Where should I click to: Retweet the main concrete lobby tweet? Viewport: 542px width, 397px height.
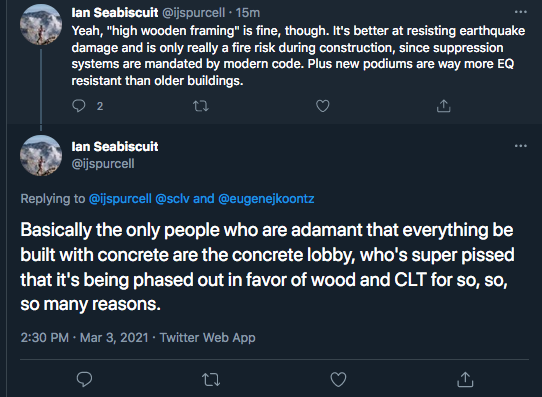[211, 379]
